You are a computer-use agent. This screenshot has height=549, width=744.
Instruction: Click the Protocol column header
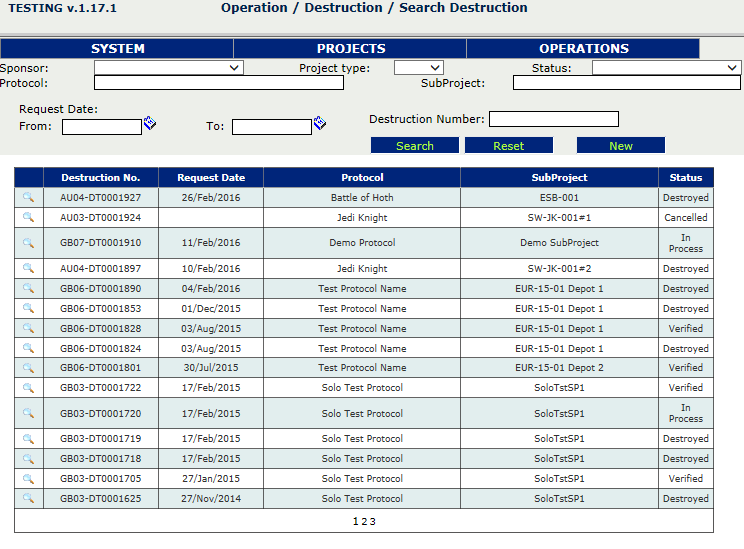point(362,177)
